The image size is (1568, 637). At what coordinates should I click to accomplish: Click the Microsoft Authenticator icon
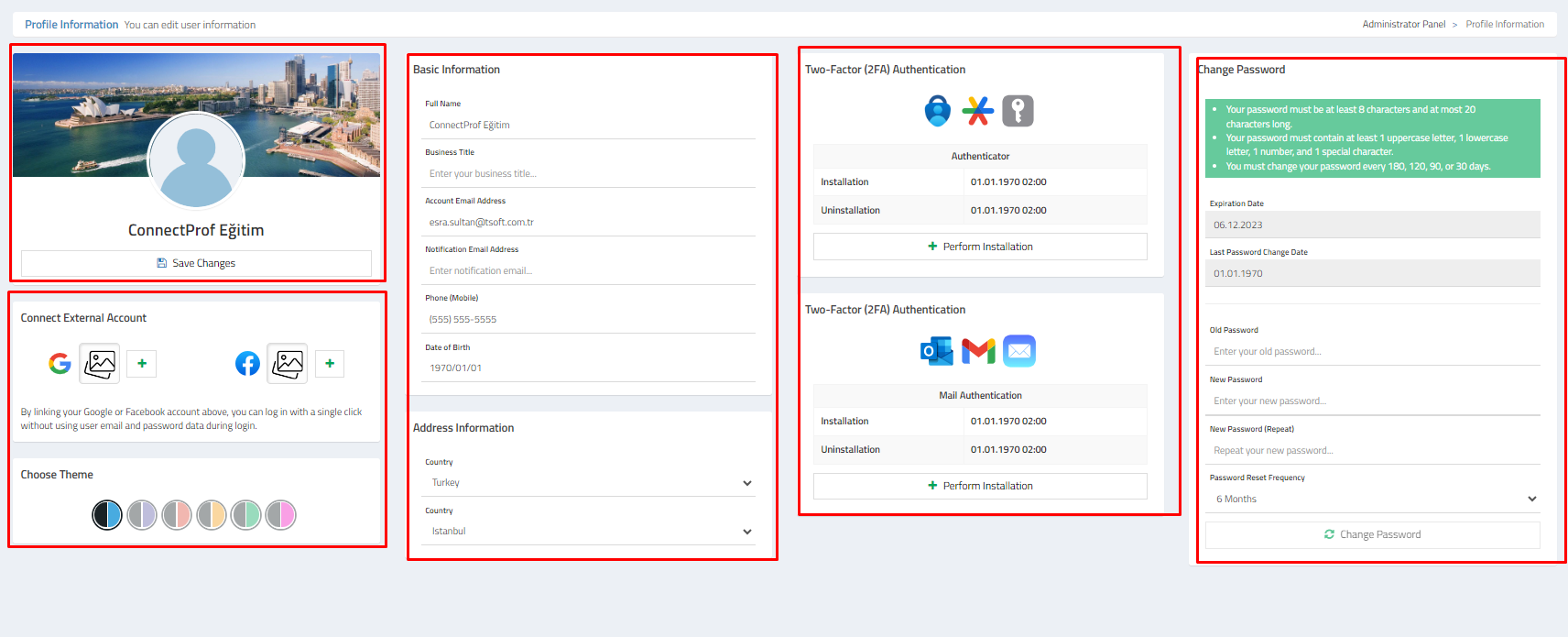point(937,111)
